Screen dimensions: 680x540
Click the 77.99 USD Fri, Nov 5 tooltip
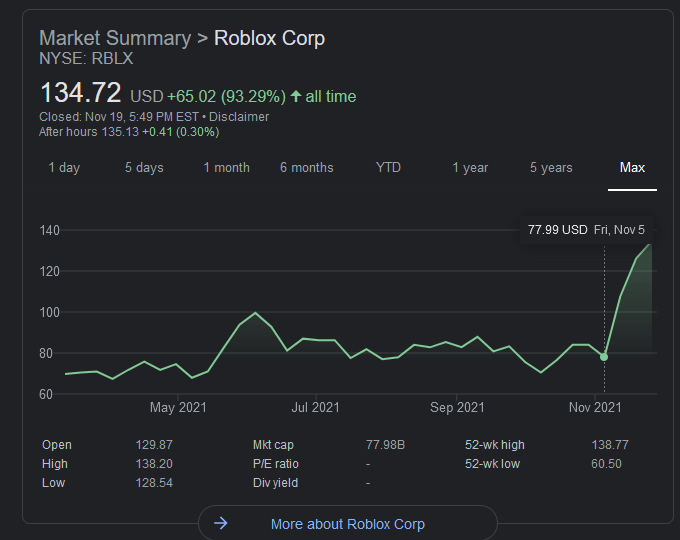pos(586,229)
